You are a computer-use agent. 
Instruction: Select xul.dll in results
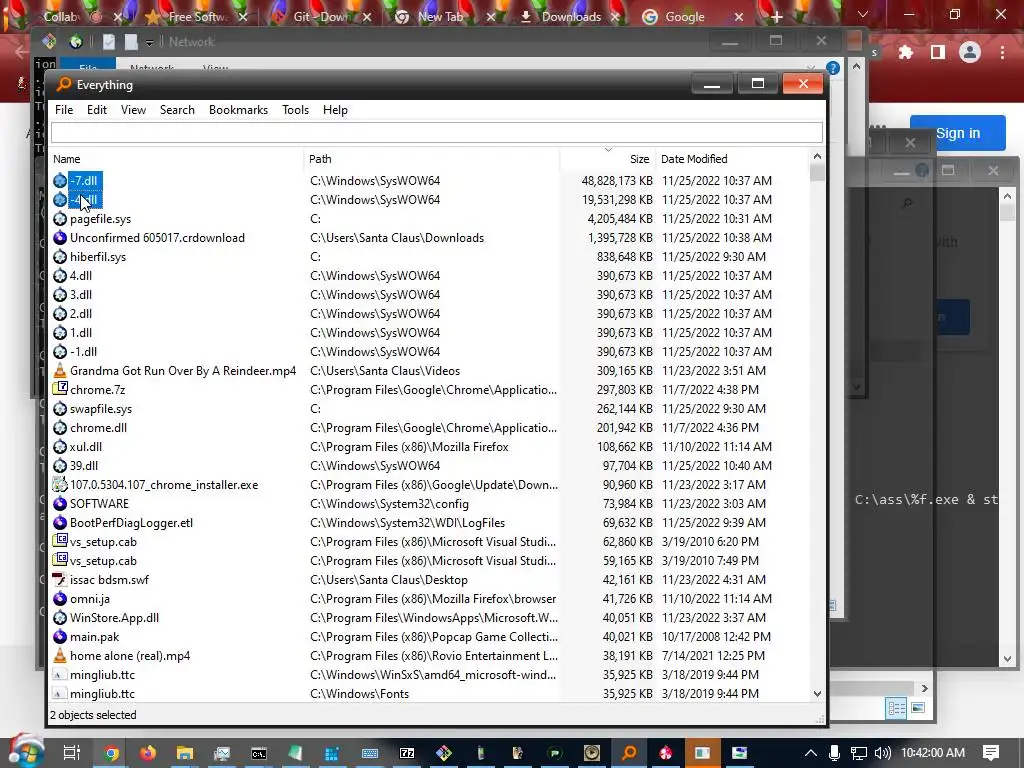click(x=429, y=447)
